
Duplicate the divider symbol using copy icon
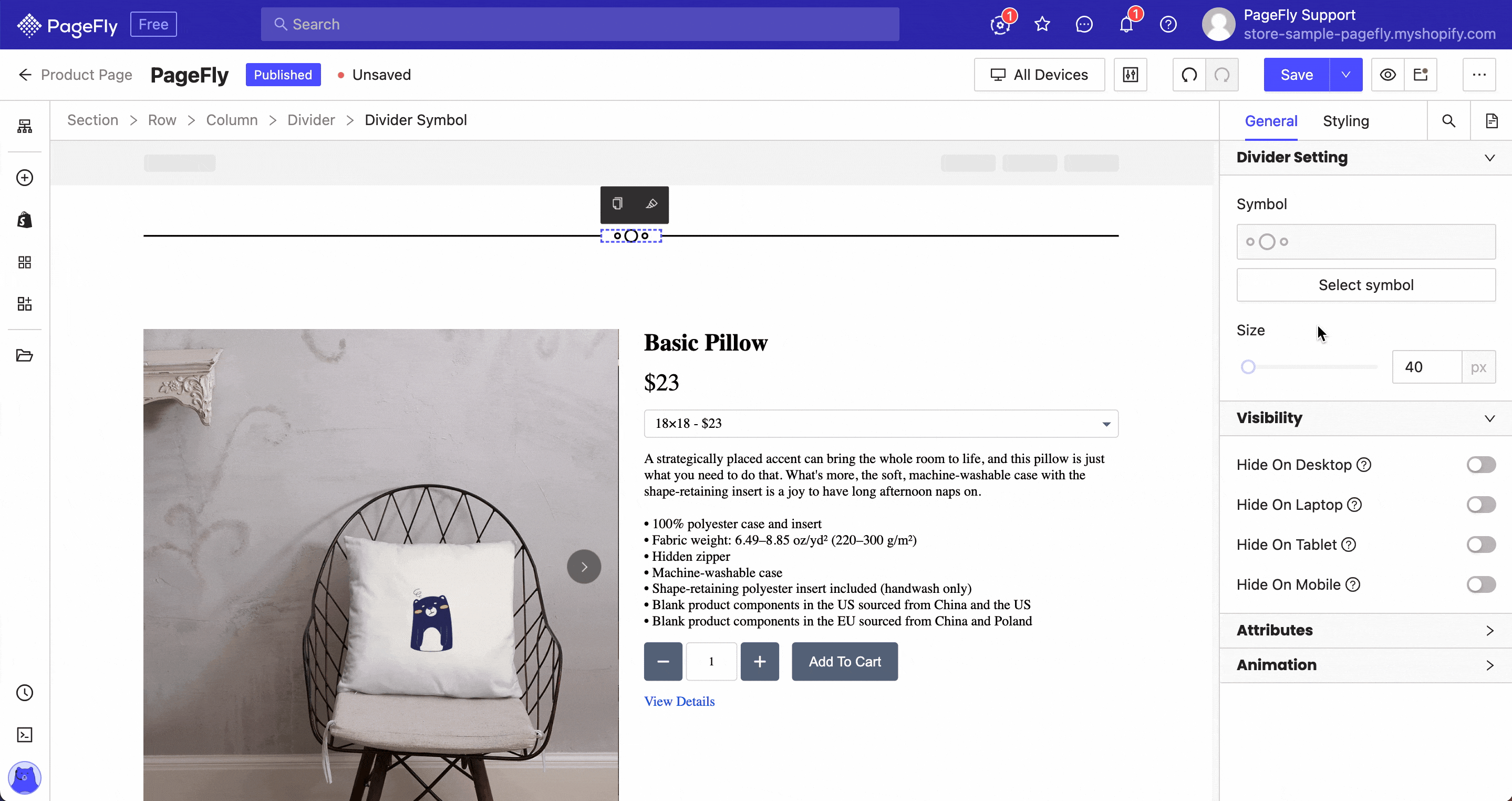click(x=617, y=204)
